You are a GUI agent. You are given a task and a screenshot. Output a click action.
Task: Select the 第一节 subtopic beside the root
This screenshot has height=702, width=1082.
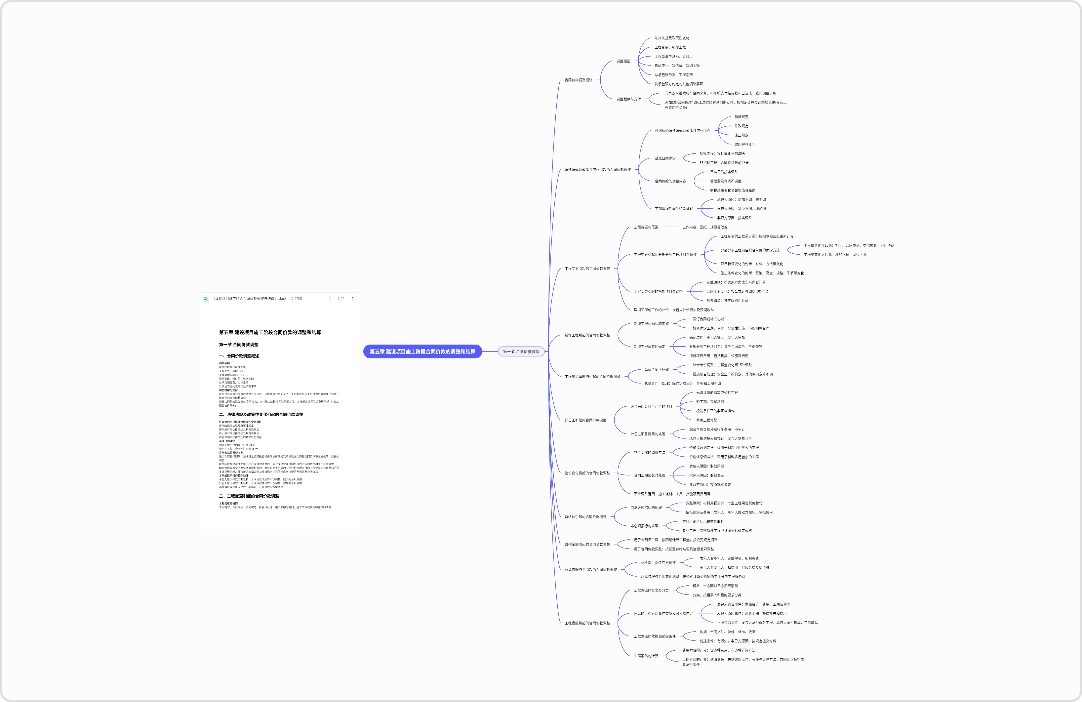(521, 352)
